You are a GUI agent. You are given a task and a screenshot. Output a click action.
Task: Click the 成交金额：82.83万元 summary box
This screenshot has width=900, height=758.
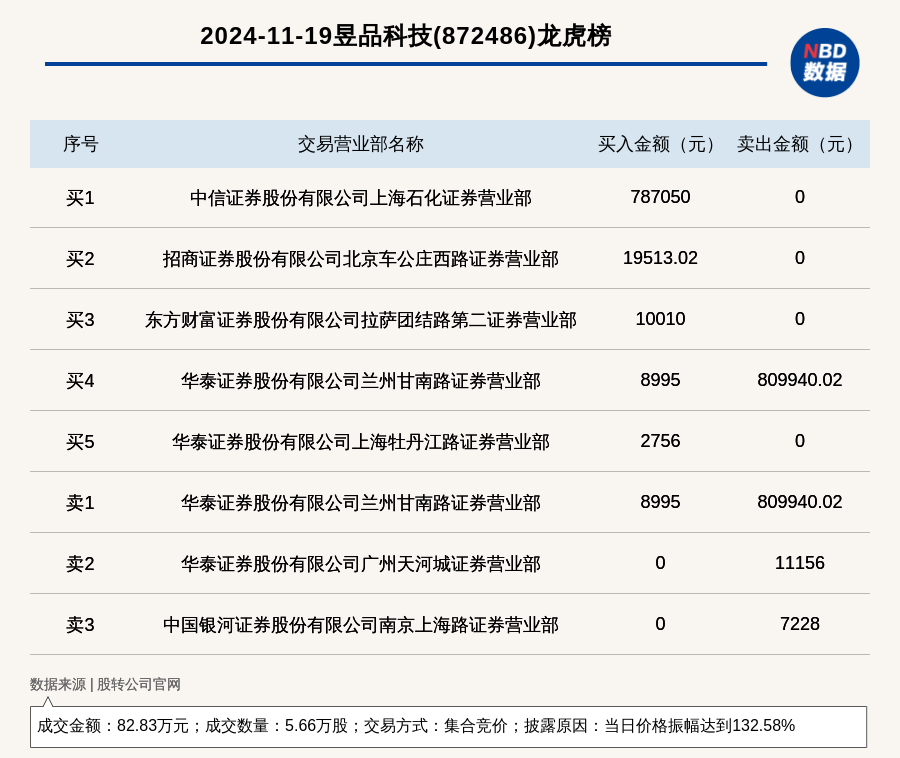(x=448, y=726)
